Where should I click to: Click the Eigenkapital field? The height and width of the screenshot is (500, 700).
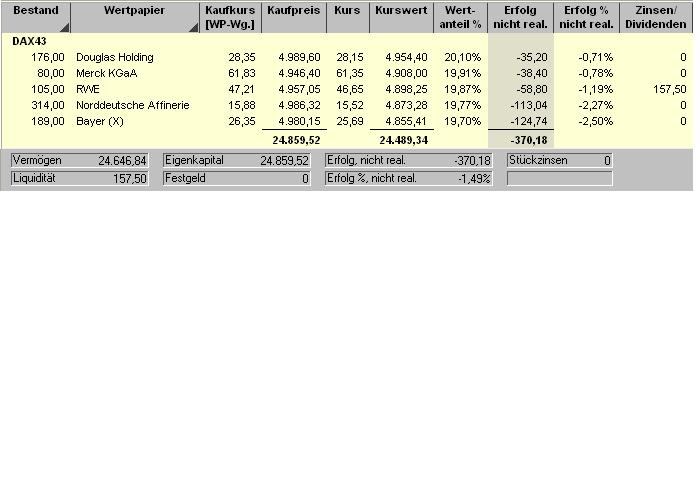point(237,160)
